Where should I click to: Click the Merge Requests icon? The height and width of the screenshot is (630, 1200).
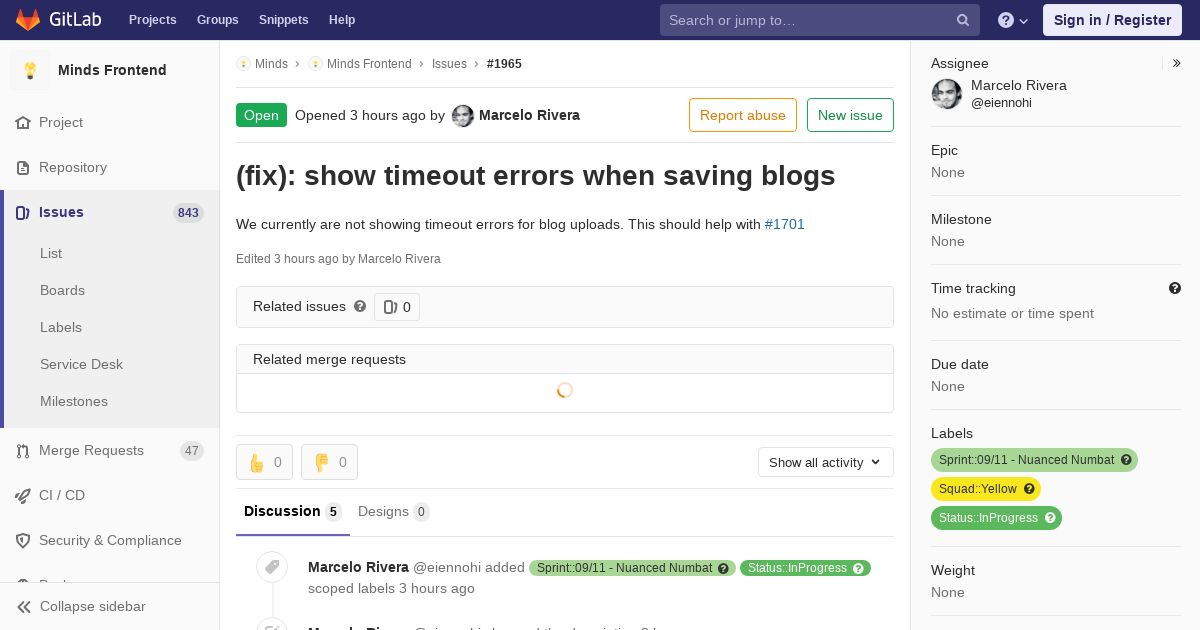[x=23, y=451]
